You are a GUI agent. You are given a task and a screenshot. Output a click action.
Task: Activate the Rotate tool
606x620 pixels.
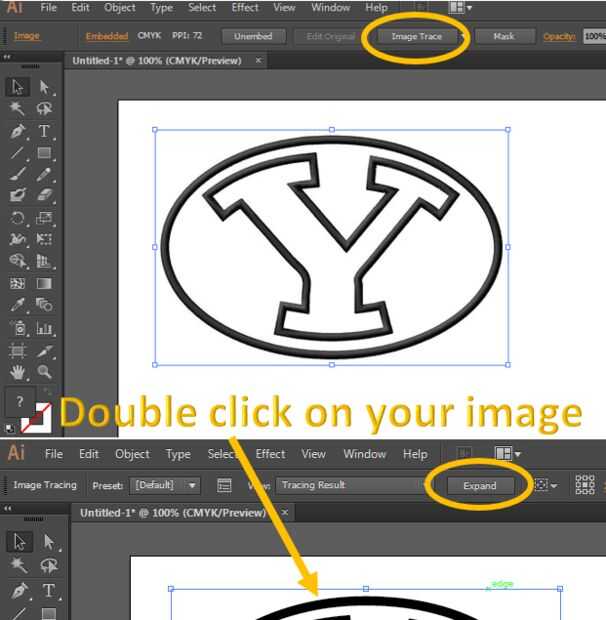(17, 217)
